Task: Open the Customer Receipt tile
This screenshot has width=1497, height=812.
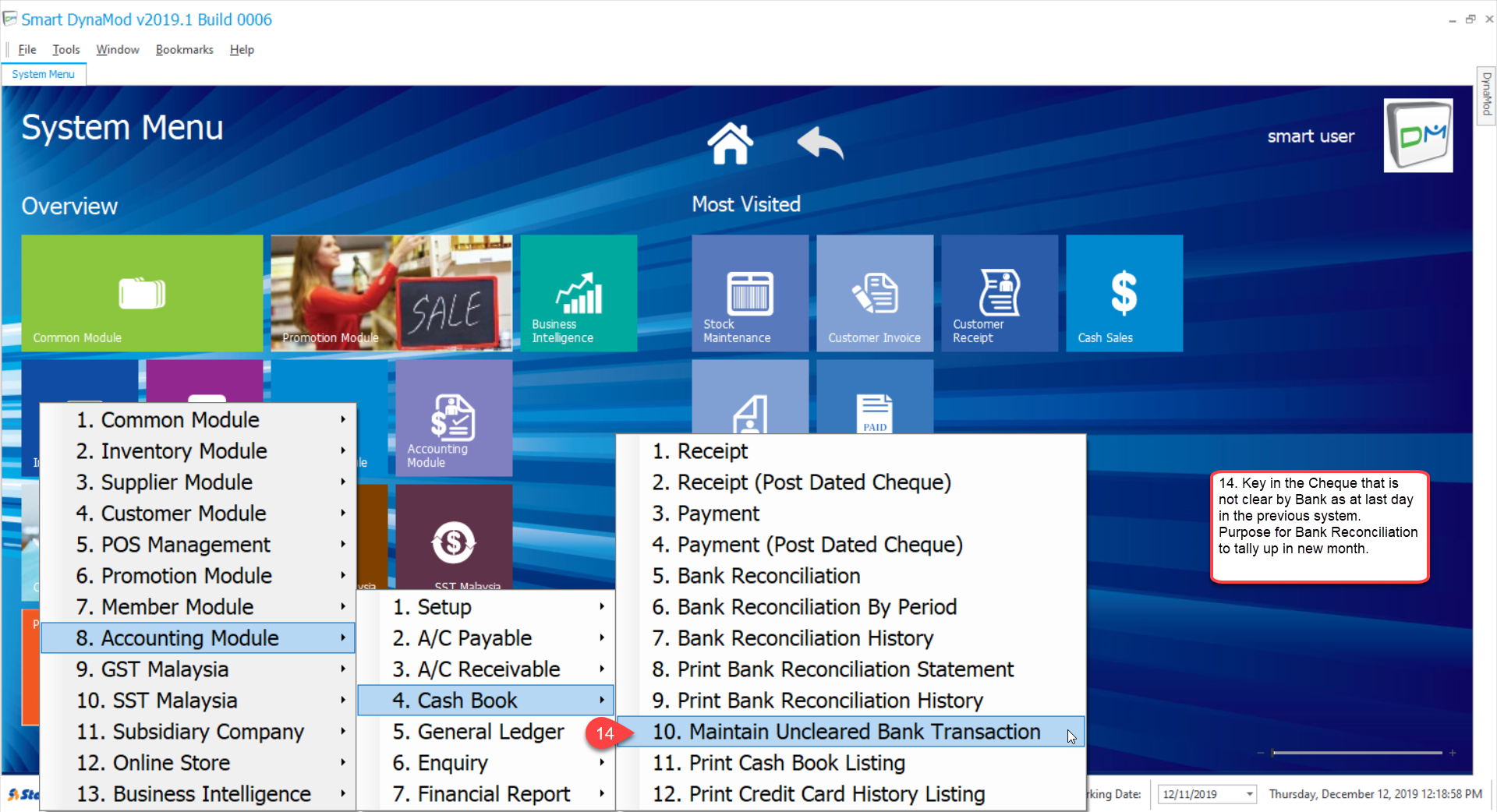Action: 1000,293
